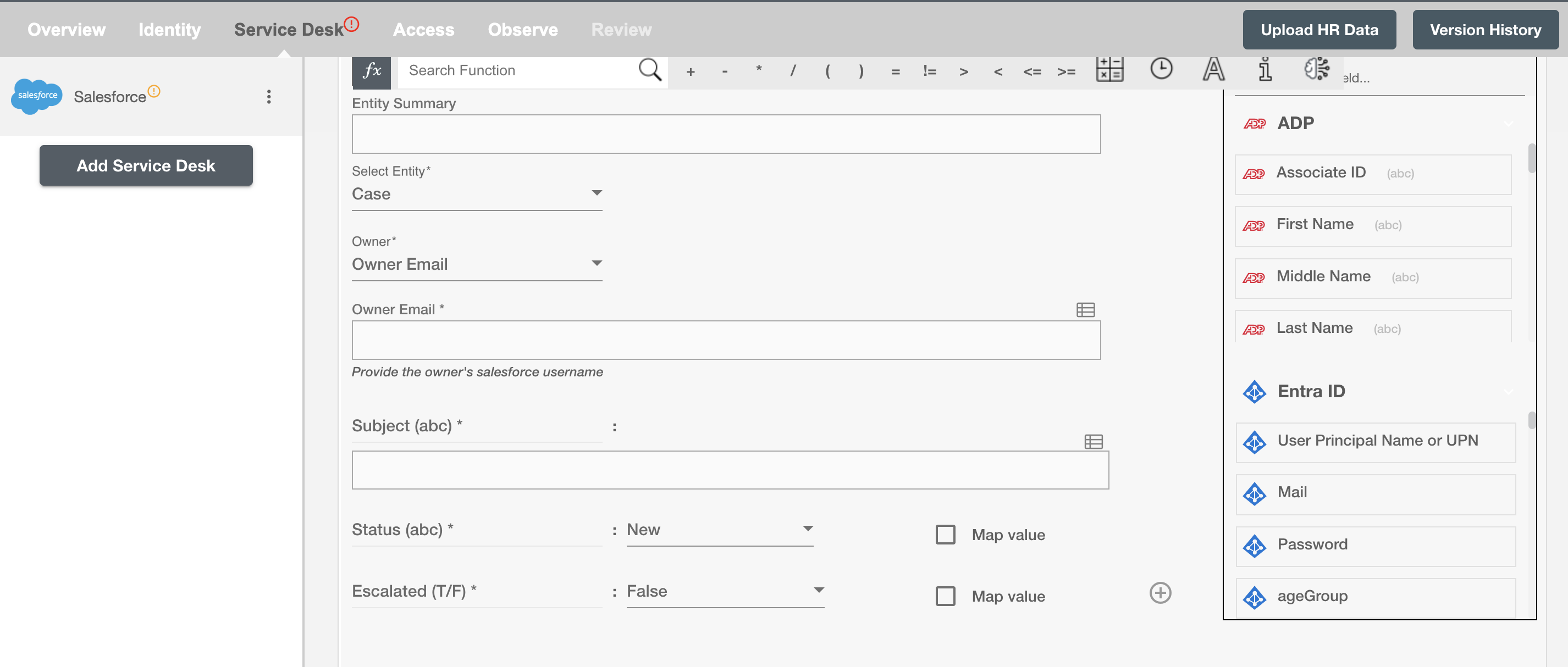The height and width of the screenshot is (667, 1568).
Task: Click the grid/table icon next to Subject
Action: [x=1094, y=441]
